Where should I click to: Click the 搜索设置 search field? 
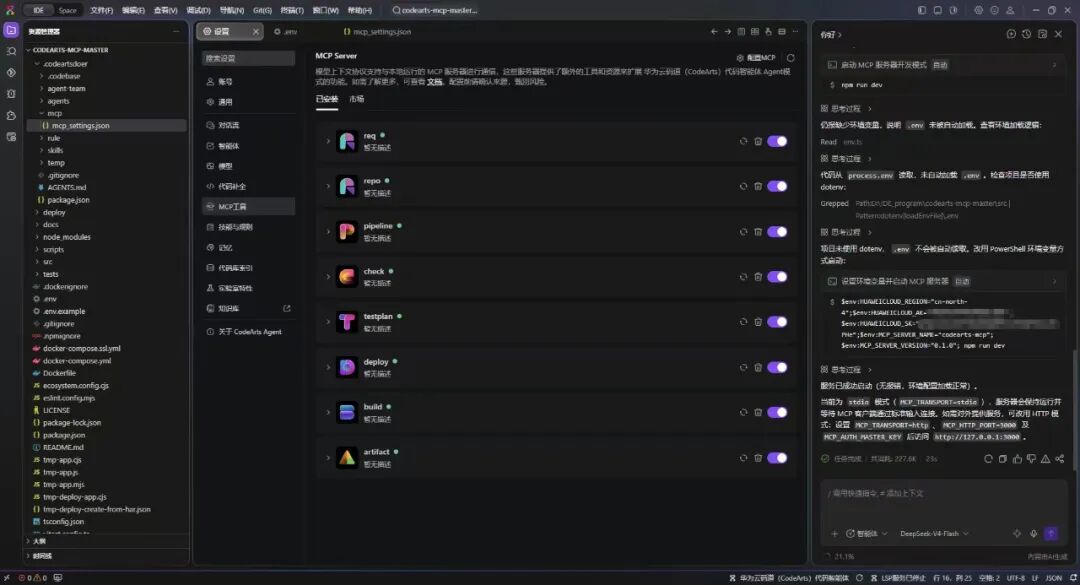(x=248, y=59)
